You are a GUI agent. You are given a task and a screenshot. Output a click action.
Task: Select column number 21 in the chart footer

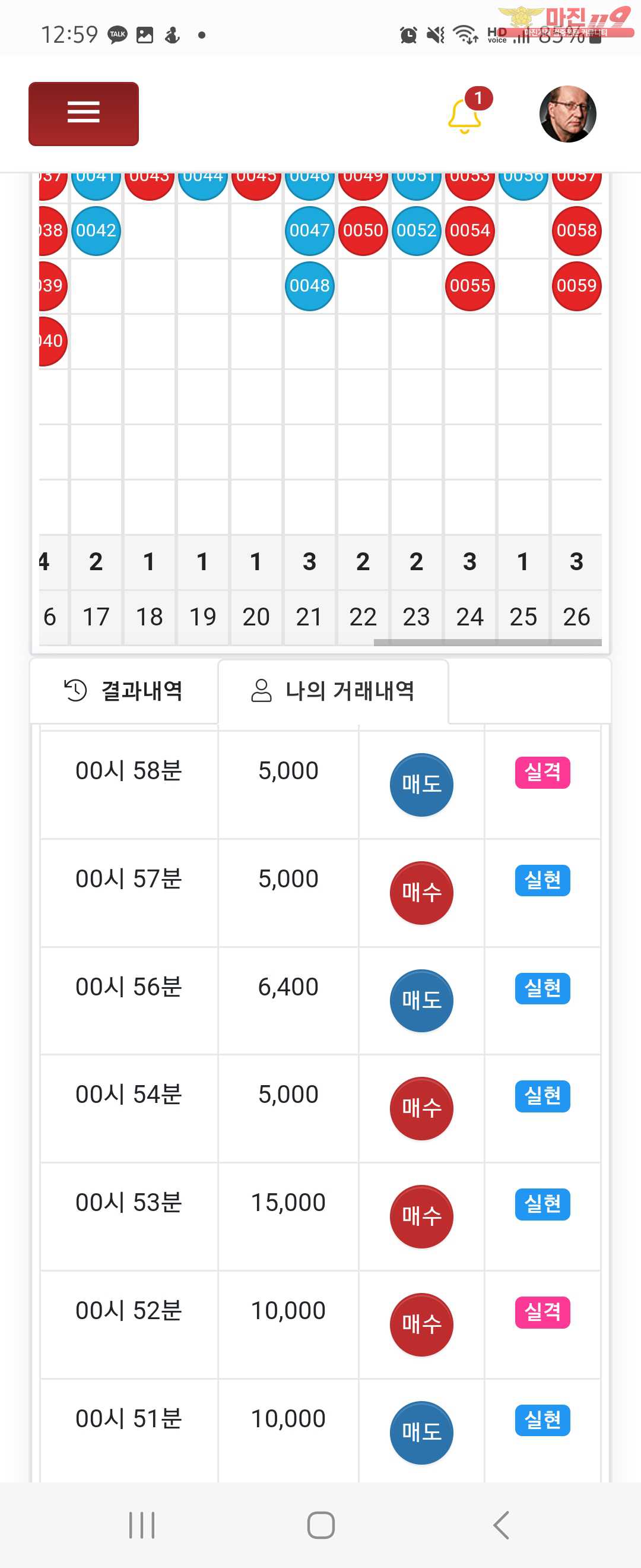click(x=310, y=617)
